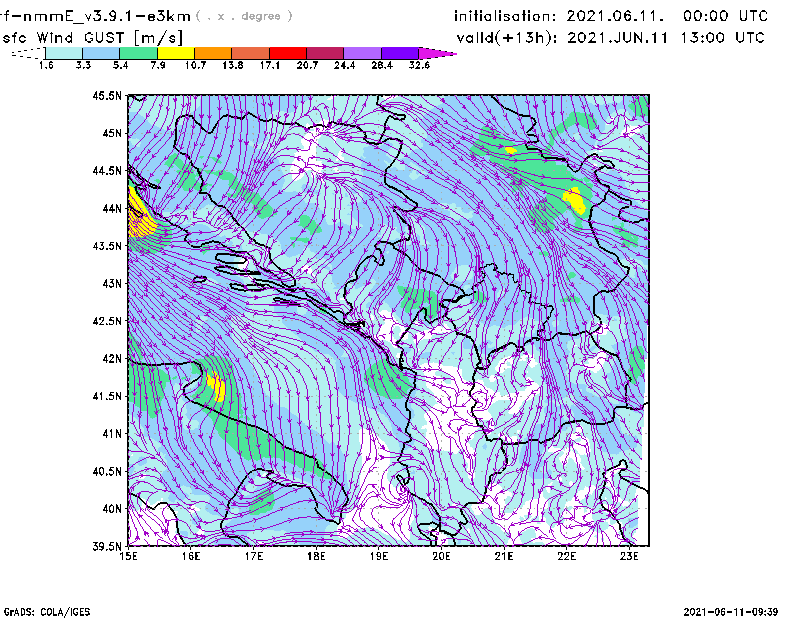
Task: Click the 39.5N latitude label
Action: click(x=108, y=546)
